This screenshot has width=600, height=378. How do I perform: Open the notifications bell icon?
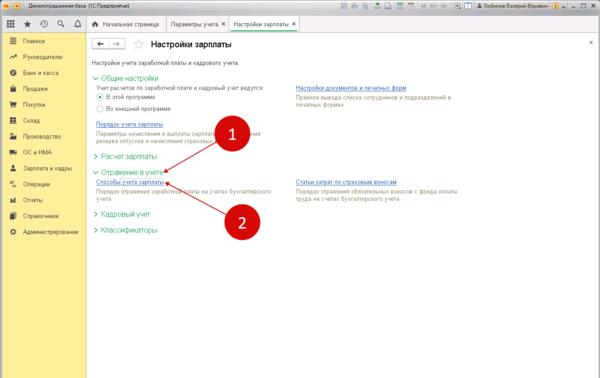tap(78, 24)
